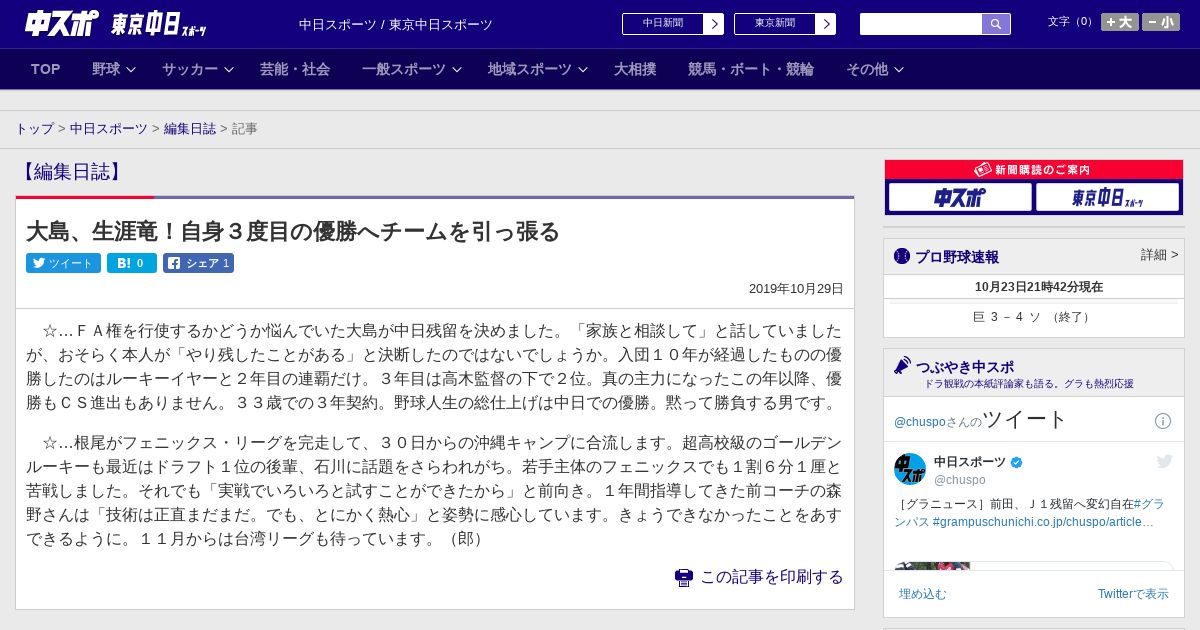This screenshot has width=1200, height=630.
Task: Increase text size with +大 button
Action: point(1119,22)
